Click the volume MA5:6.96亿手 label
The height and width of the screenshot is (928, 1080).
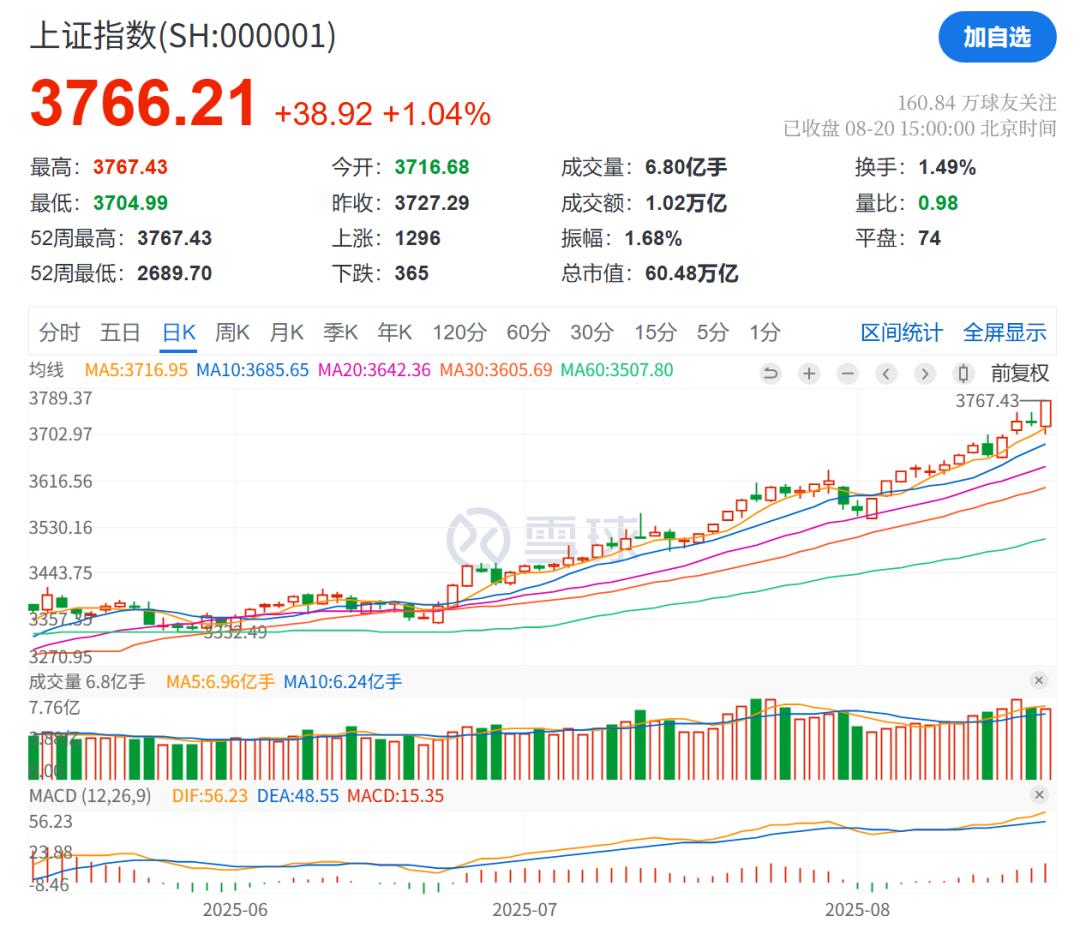point(220,682)
